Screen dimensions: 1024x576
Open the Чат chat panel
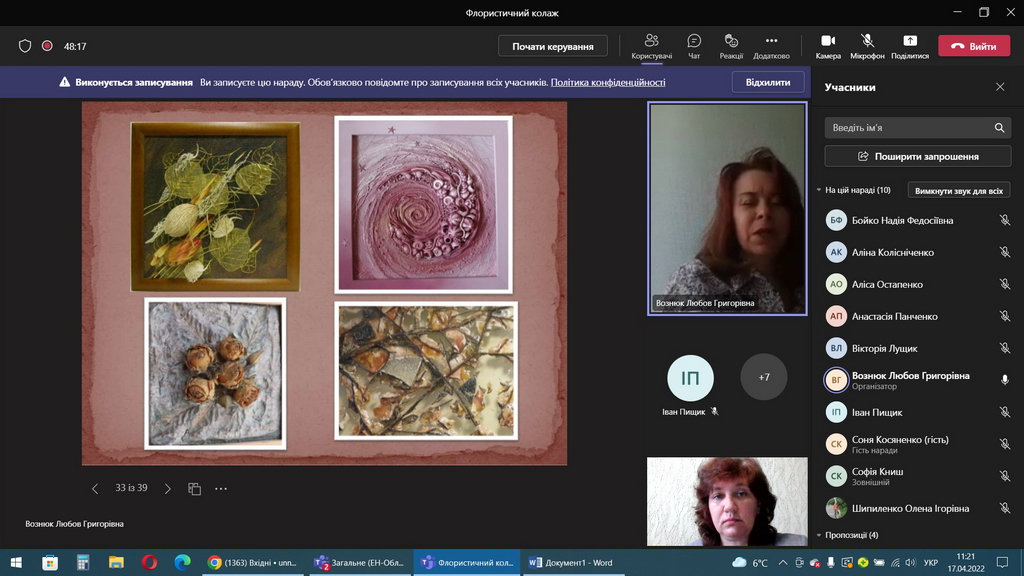click(x=694, y=46)
